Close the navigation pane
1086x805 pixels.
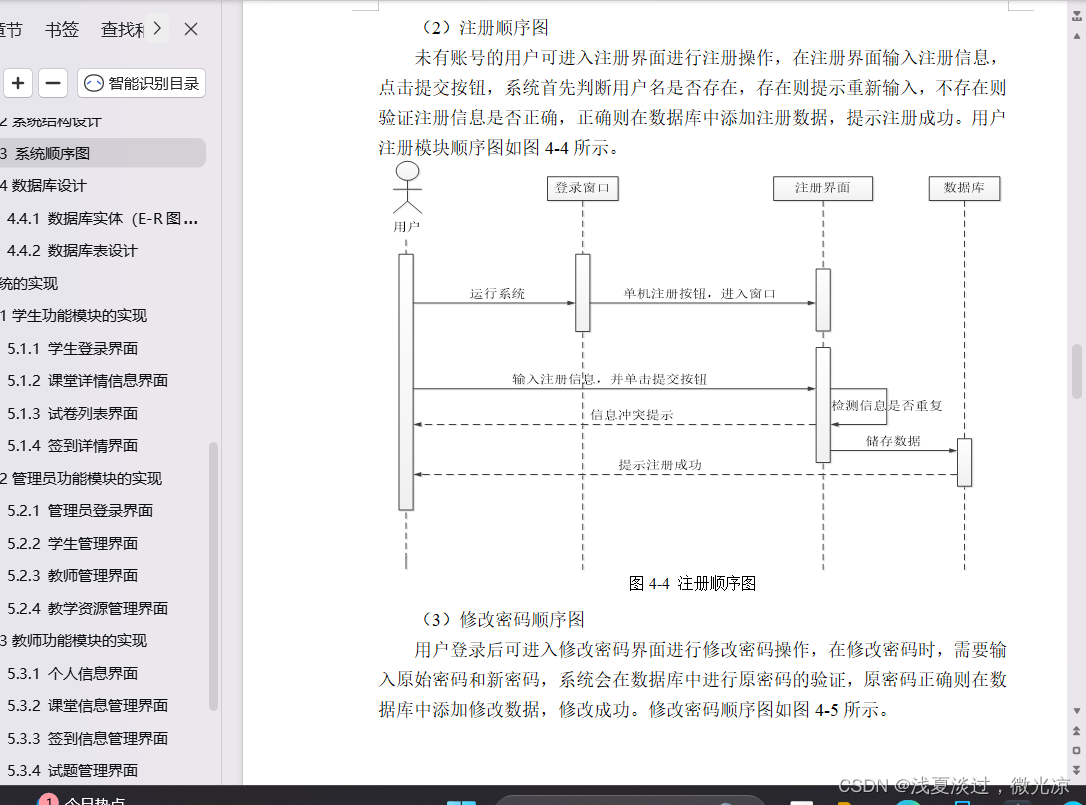click(x=191, y=29)
